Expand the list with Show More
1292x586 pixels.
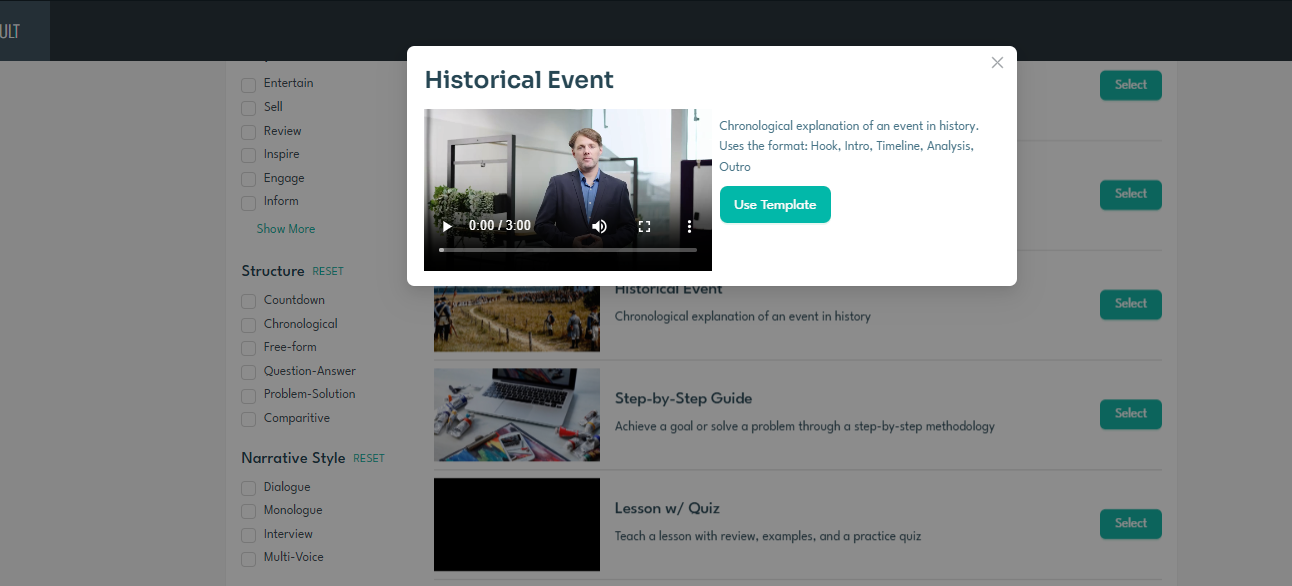click(286, 229)
